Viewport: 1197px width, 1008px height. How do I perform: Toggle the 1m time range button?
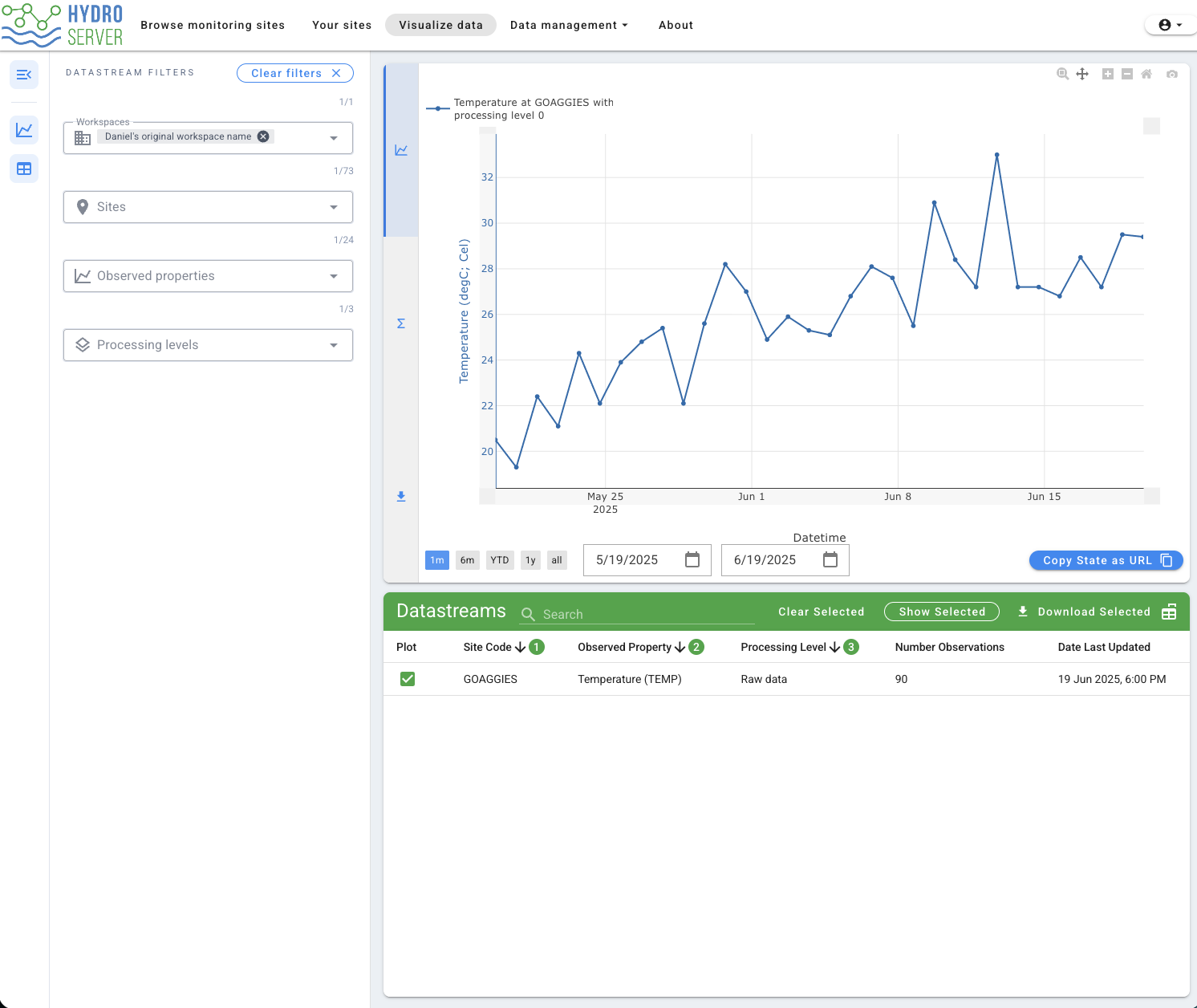click(x=437, y=560)
